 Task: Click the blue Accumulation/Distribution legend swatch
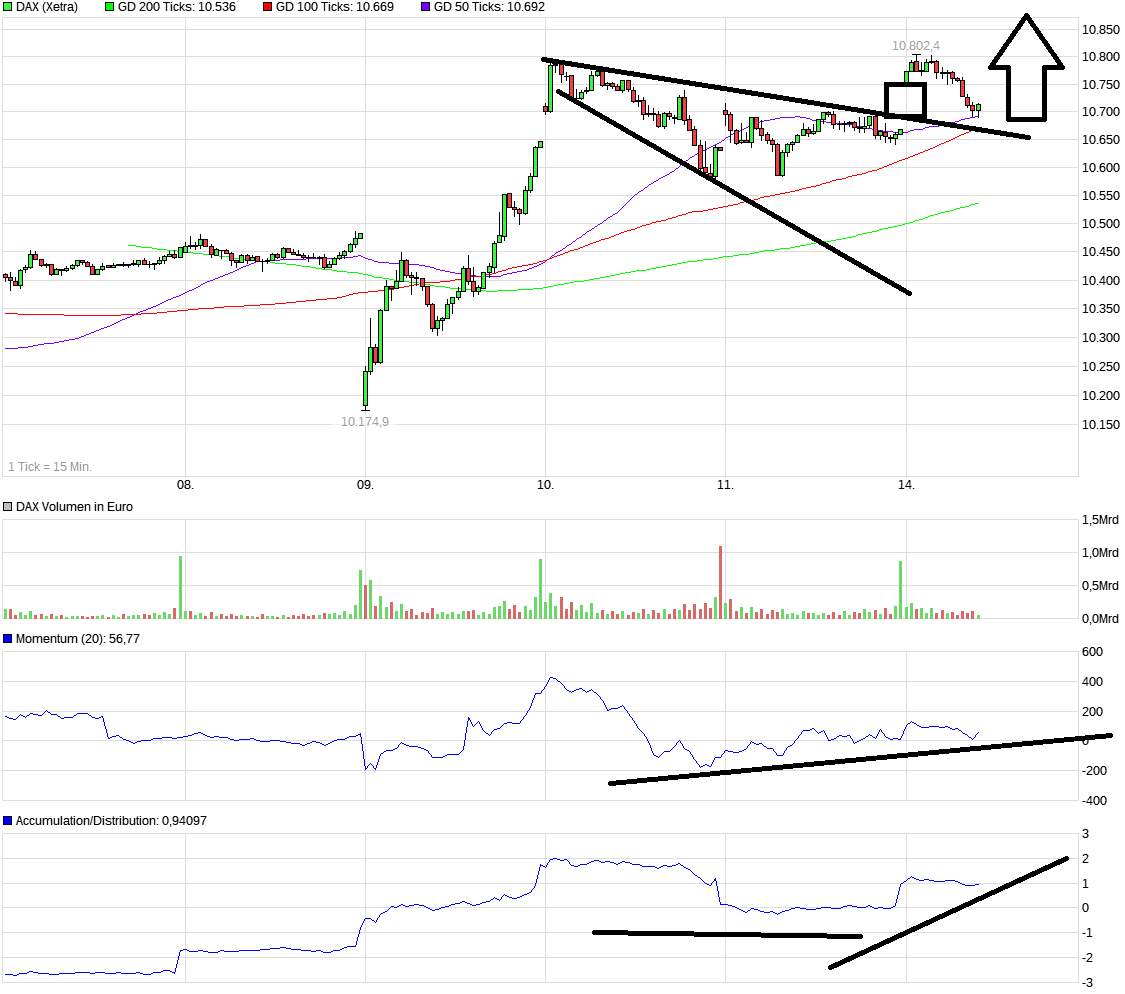click(x=8, y=820)
